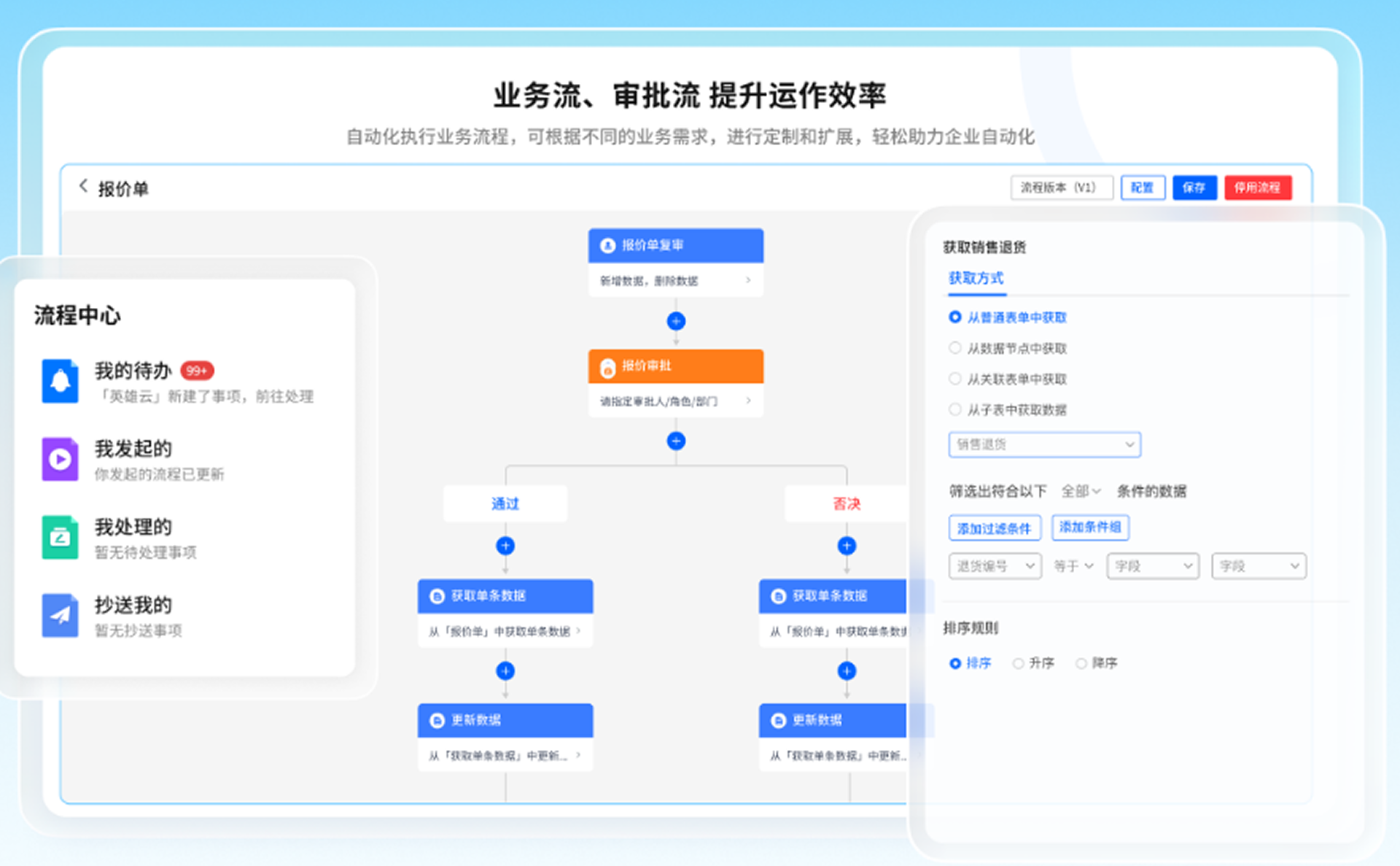Select the 升序 sort order

1033,663
